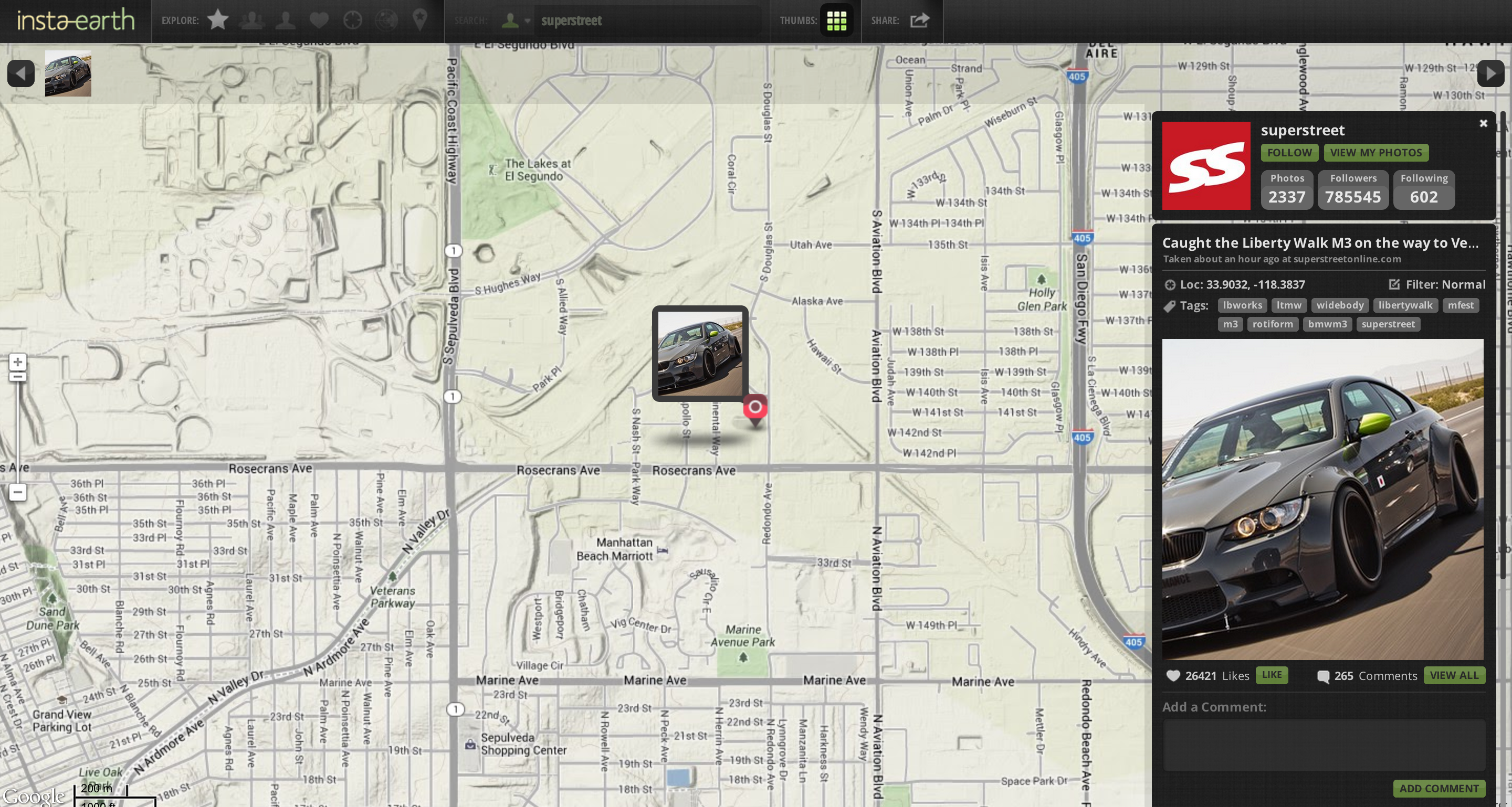
Task: Click the panel's vertical scrollbar
Action: (1503, 346)
